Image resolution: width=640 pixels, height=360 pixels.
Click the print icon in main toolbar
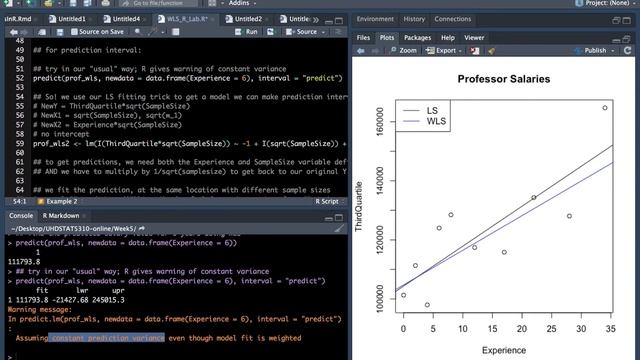click(105, 3)
